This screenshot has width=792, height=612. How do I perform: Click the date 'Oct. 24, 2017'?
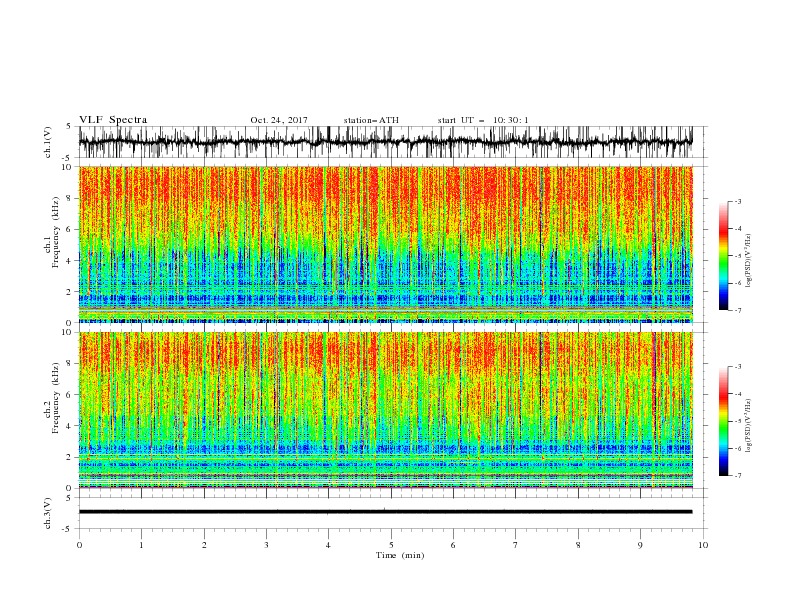[x=279, y=120]
